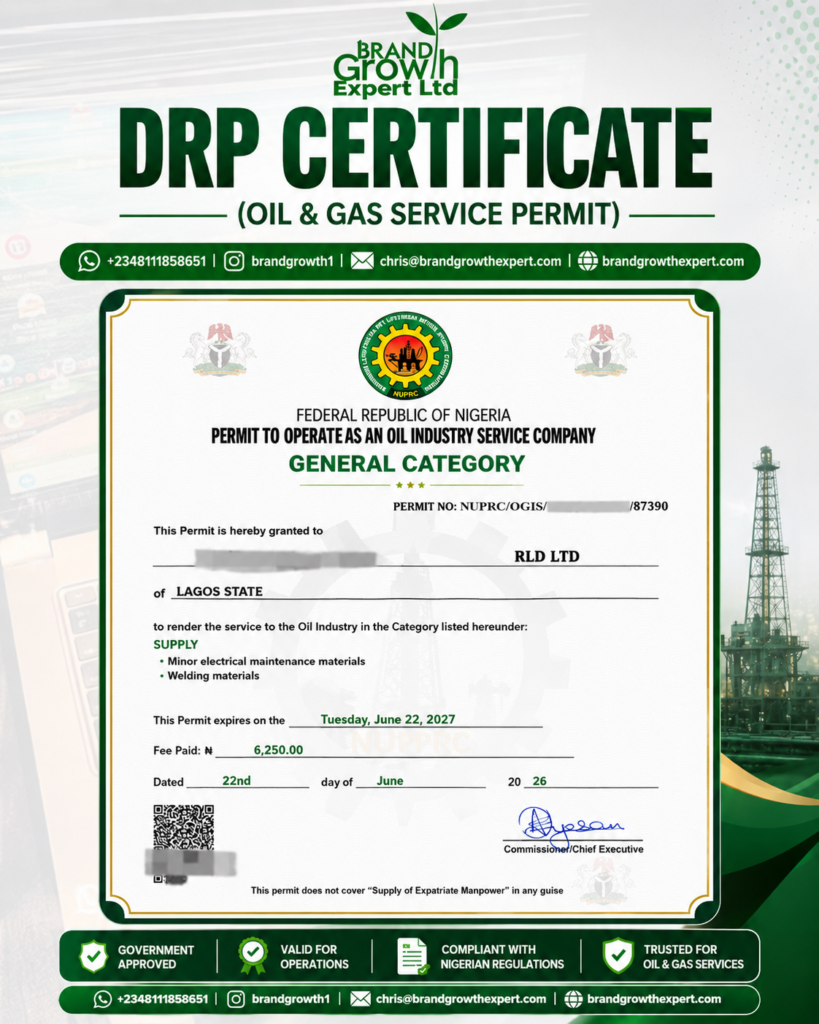This screenshot has height=1024, width=819.
Task: Click the Government Approved shield icon
Action: [x=94, y=957]
